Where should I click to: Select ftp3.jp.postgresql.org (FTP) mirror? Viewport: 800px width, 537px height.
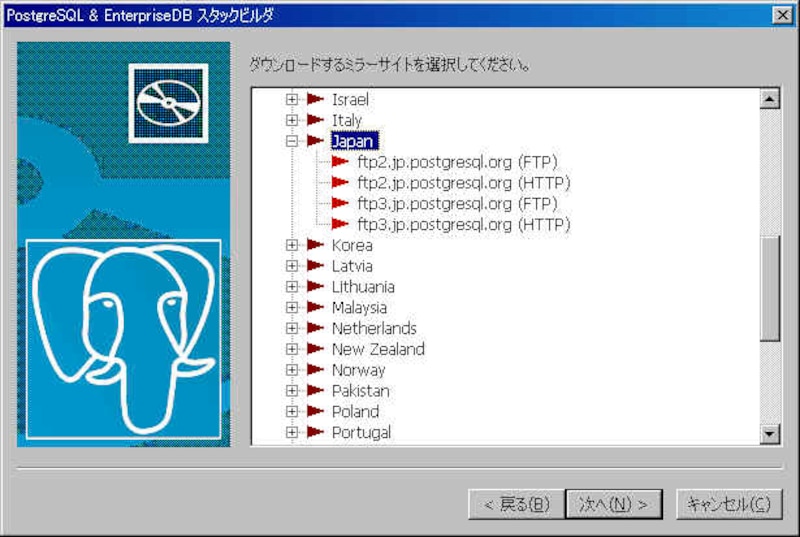(456, 204)
